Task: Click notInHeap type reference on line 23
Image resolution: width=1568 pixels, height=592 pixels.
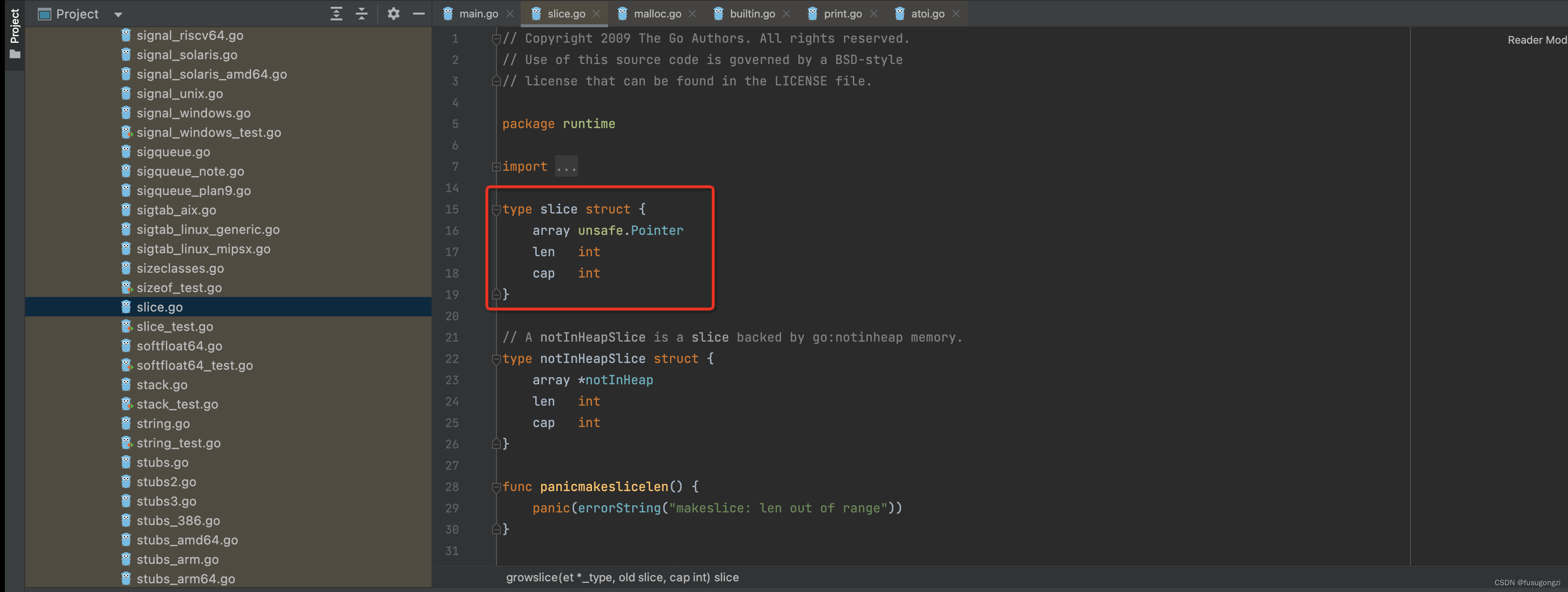Action: [619, 380]
